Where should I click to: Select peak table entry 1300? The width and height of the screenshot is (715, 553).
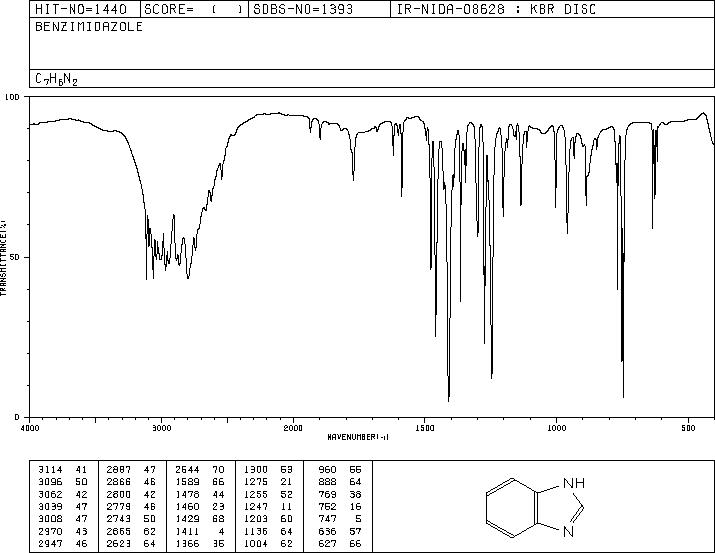click(x=268, y=470)
